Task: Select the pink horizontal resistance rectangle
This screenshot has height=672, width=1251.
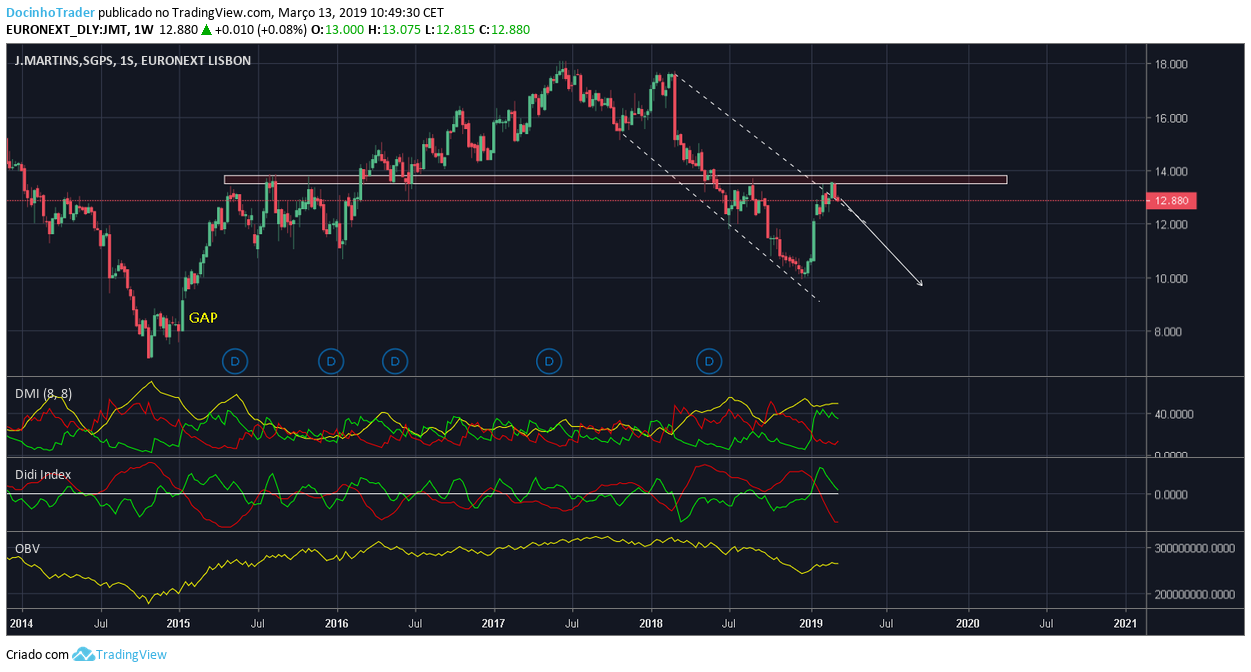Action: pos(615,180)
